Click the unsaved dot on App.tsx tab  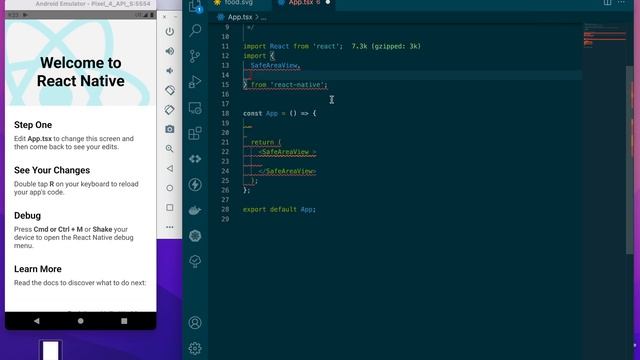coord(328,2)
